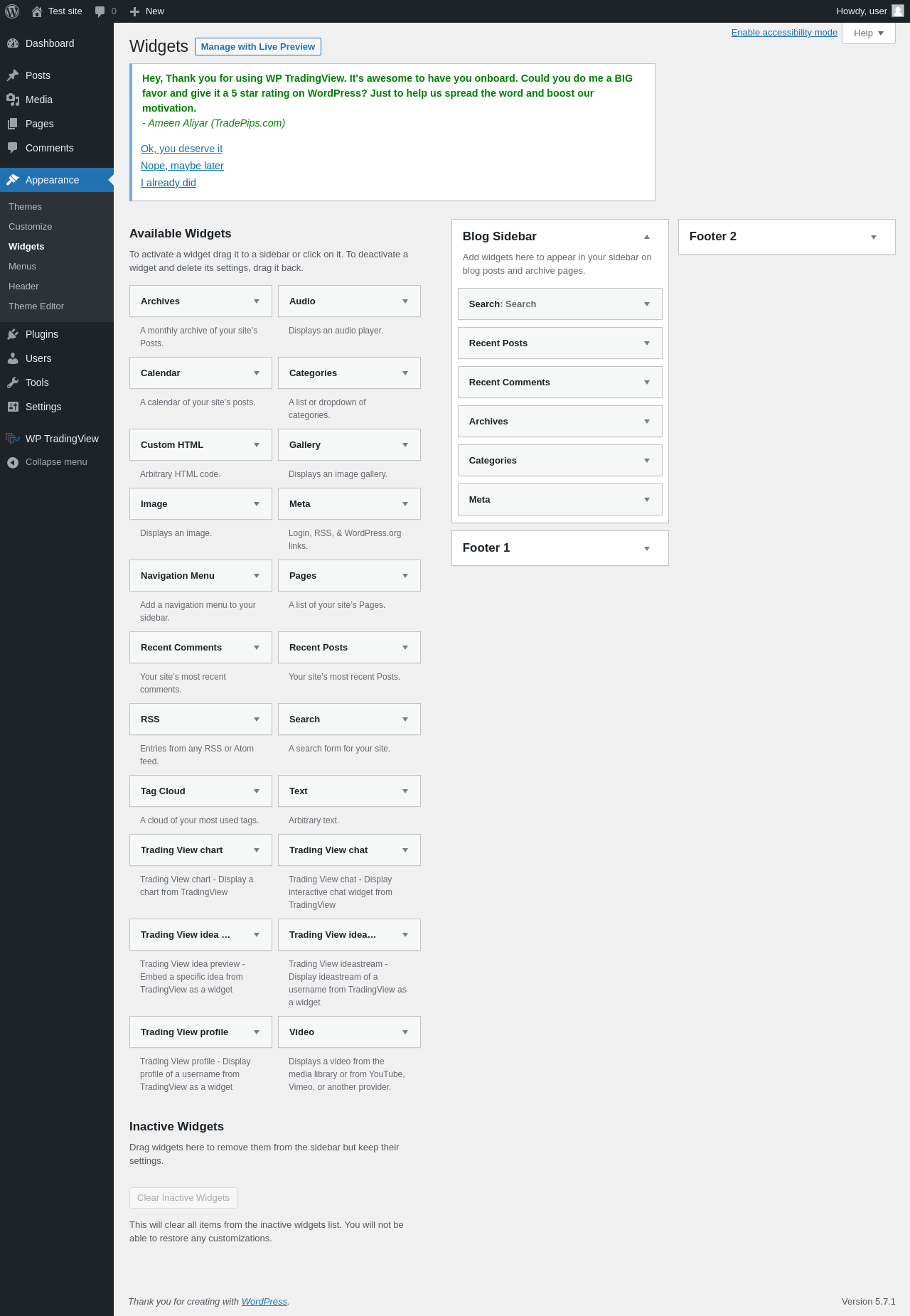Click the Clear Inactive Widgets button
Image resolution: width=910 pixels, height=1316 pixels.
click(x=183, y=1198)
